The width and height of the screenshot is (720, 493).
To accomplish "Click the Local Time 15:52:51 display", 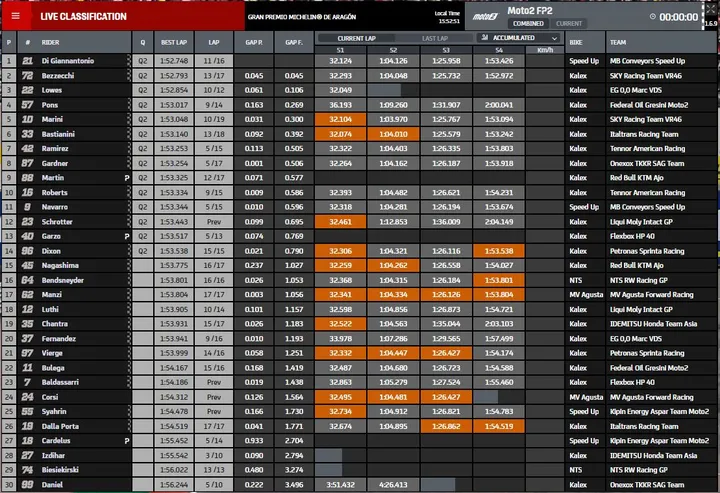I will (447, 17).
